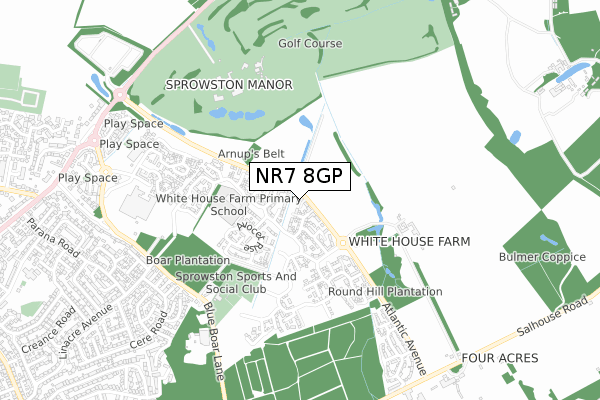This screenshot has width=600, height=400.
Task: Click the Bulmer Coppice label
Action: click(542, 257)
